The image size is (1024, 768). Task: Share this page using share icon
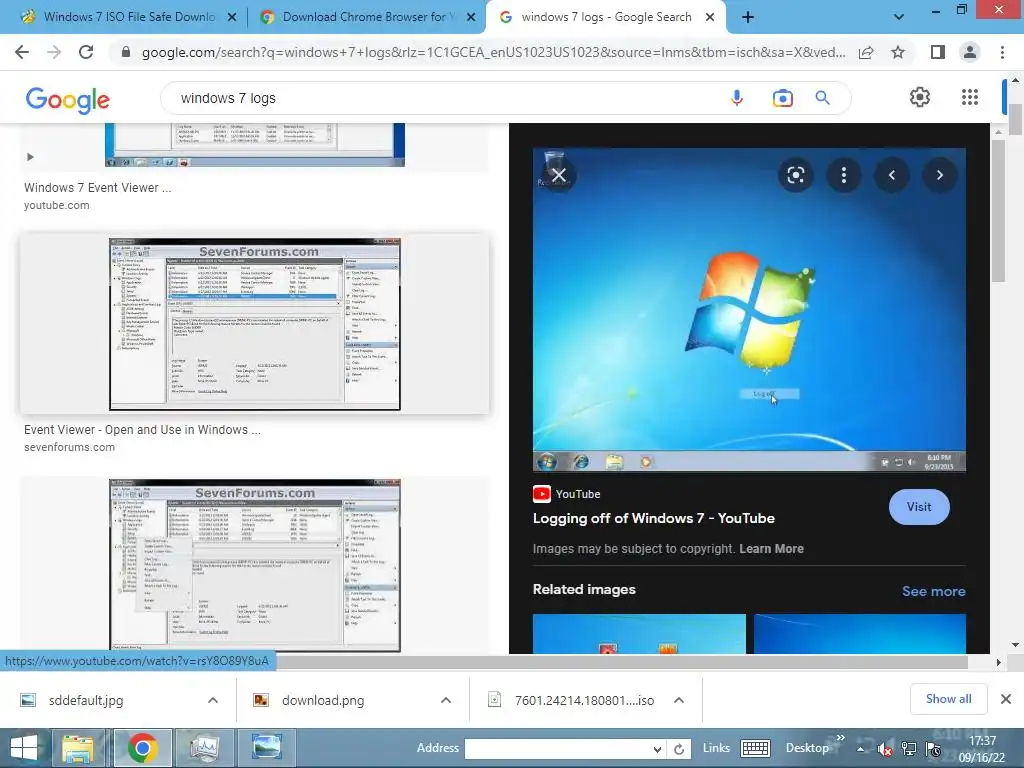coord(866,52)
